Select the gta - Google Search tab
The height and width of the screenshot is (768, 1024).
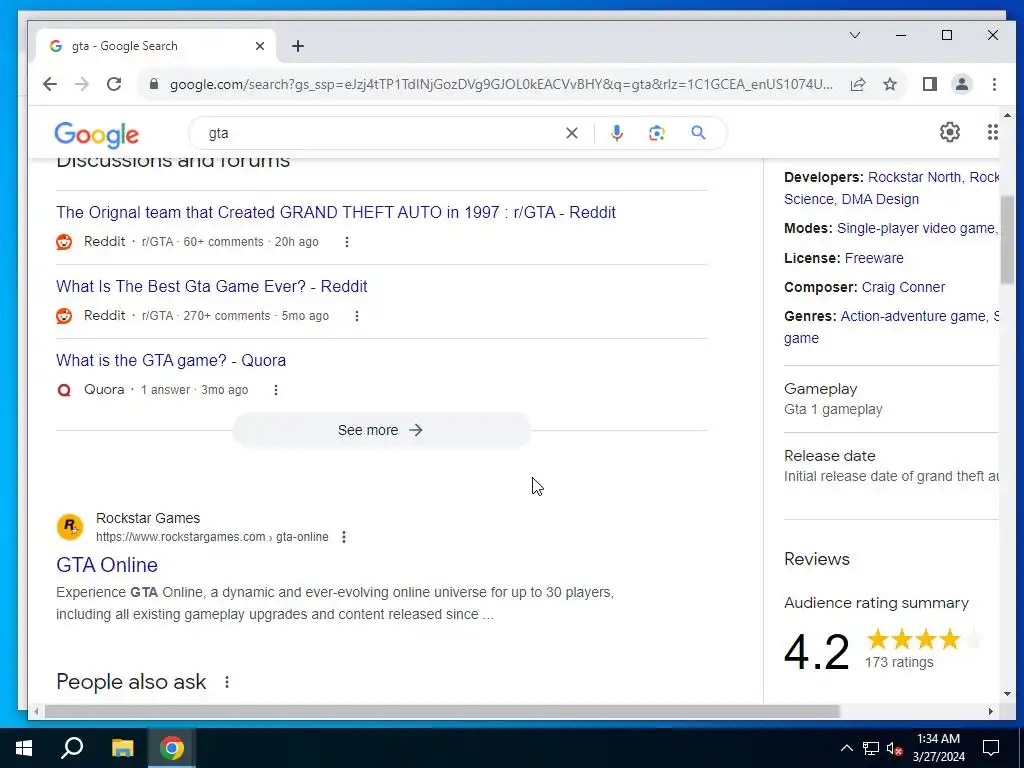coord(155,46)
